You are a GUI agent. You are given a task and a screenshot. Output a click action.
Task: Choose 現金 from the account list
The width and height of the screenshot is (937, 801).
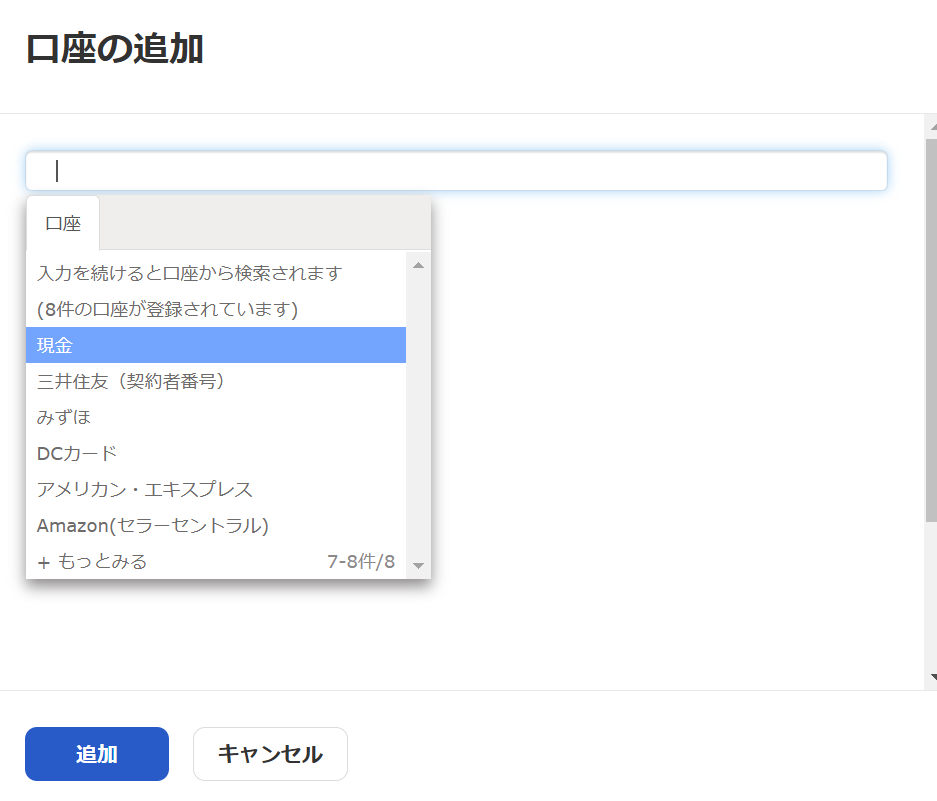coord(216,345)
